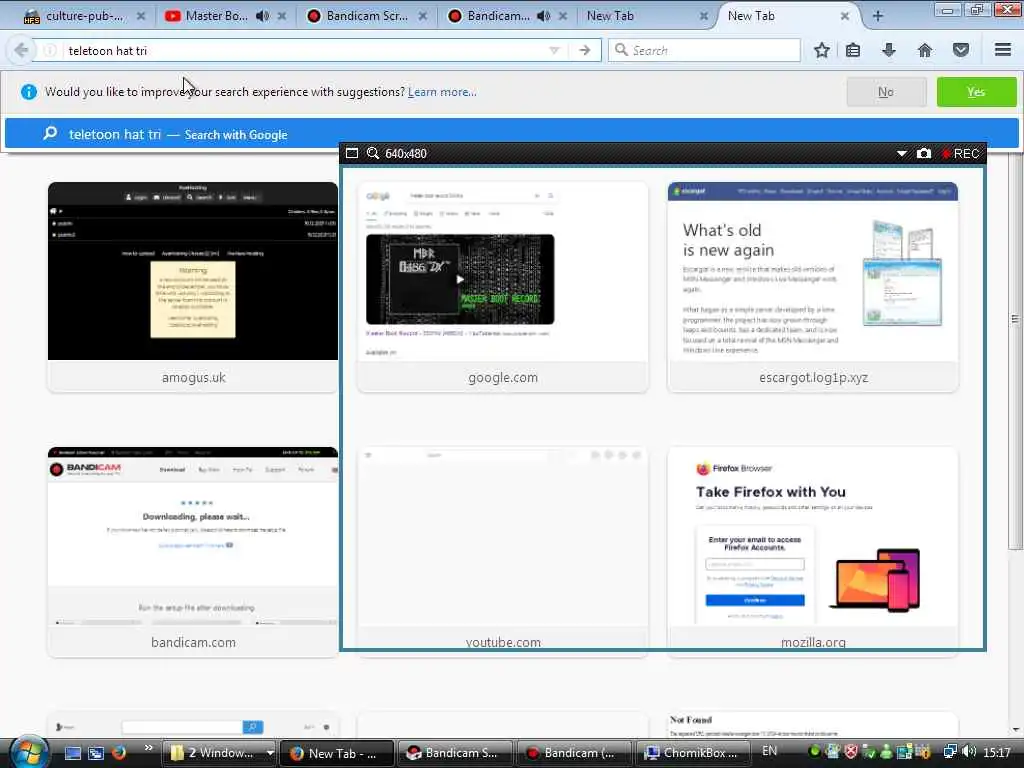
Task: Open the amogus.uk tile
Action: click(193, 287)
